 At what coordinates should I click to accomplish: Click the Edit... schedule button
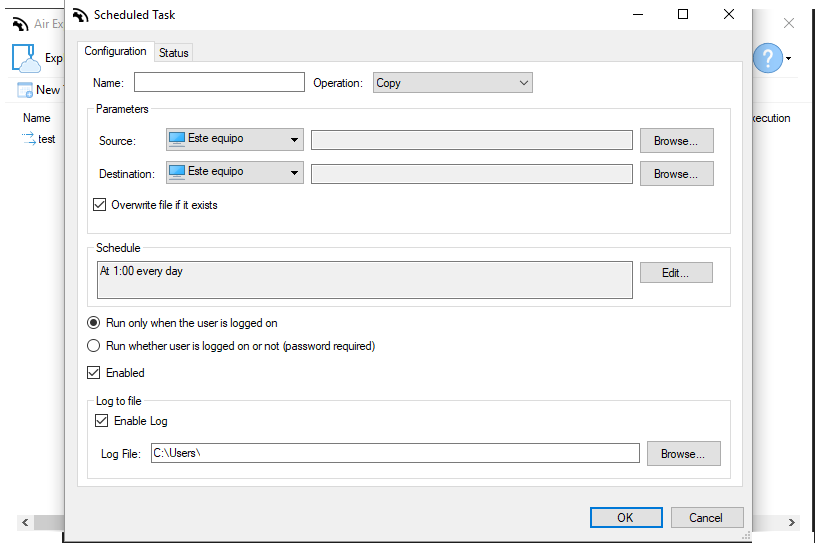tap(676, 273)
